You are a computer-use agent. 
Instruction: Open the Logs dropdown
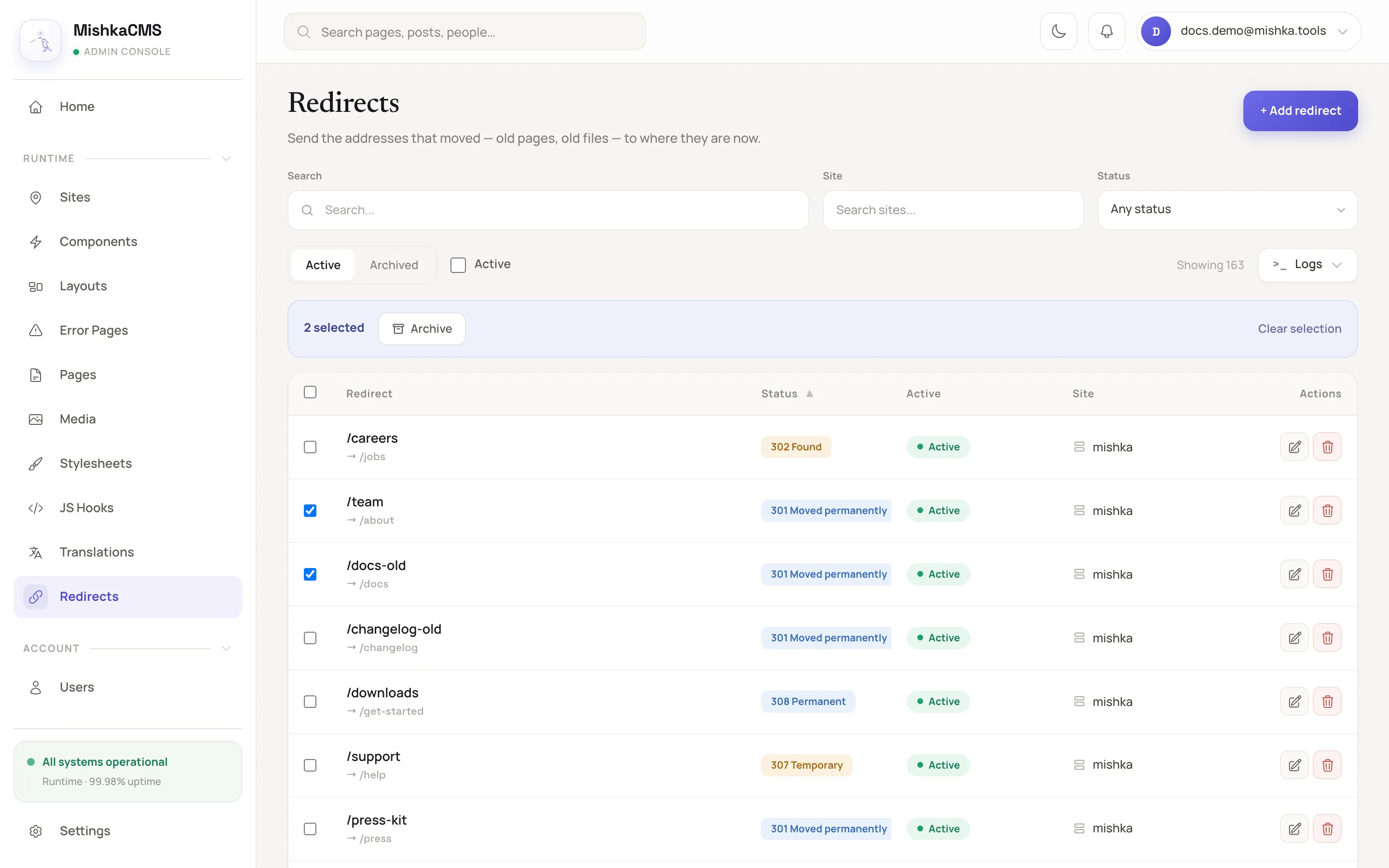tap(1307, 265)
